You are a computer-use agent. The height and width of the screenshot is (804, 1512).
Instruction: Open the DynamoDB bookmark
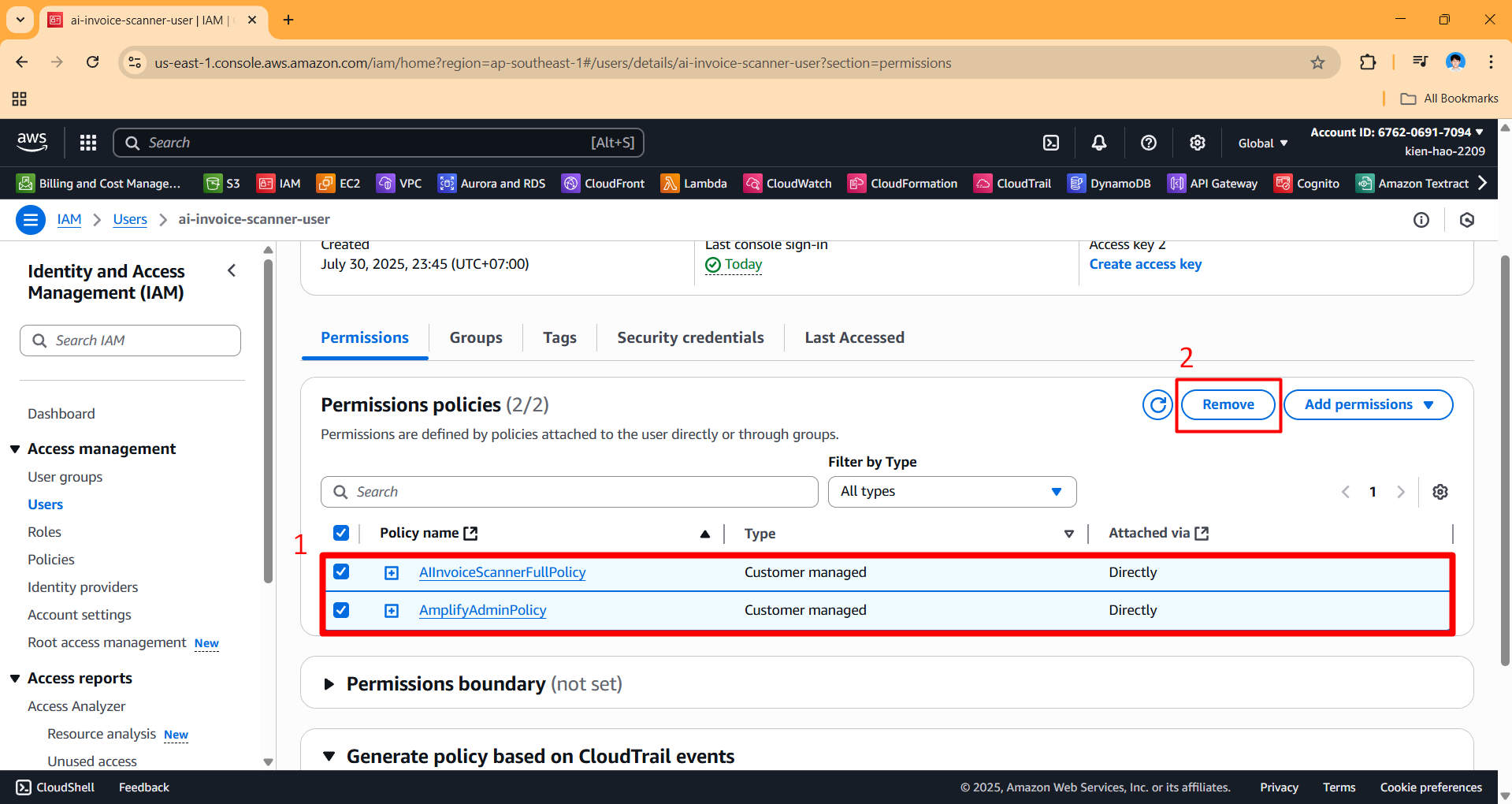1110,183
